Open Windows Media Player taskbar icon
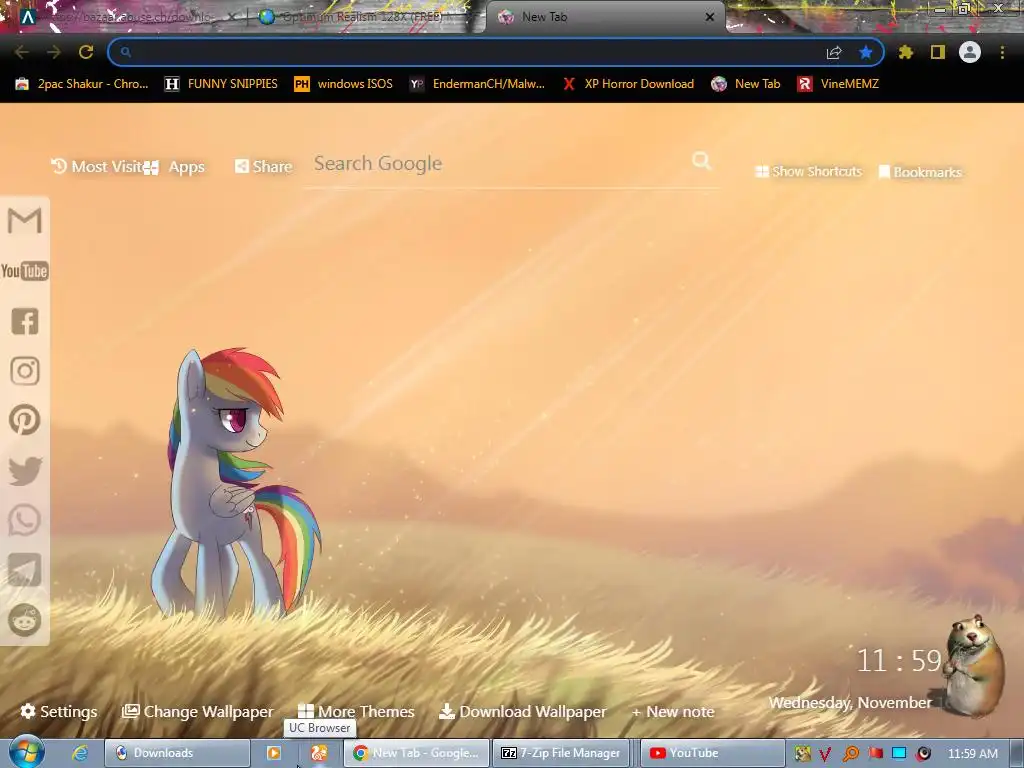 coord(274,753)
